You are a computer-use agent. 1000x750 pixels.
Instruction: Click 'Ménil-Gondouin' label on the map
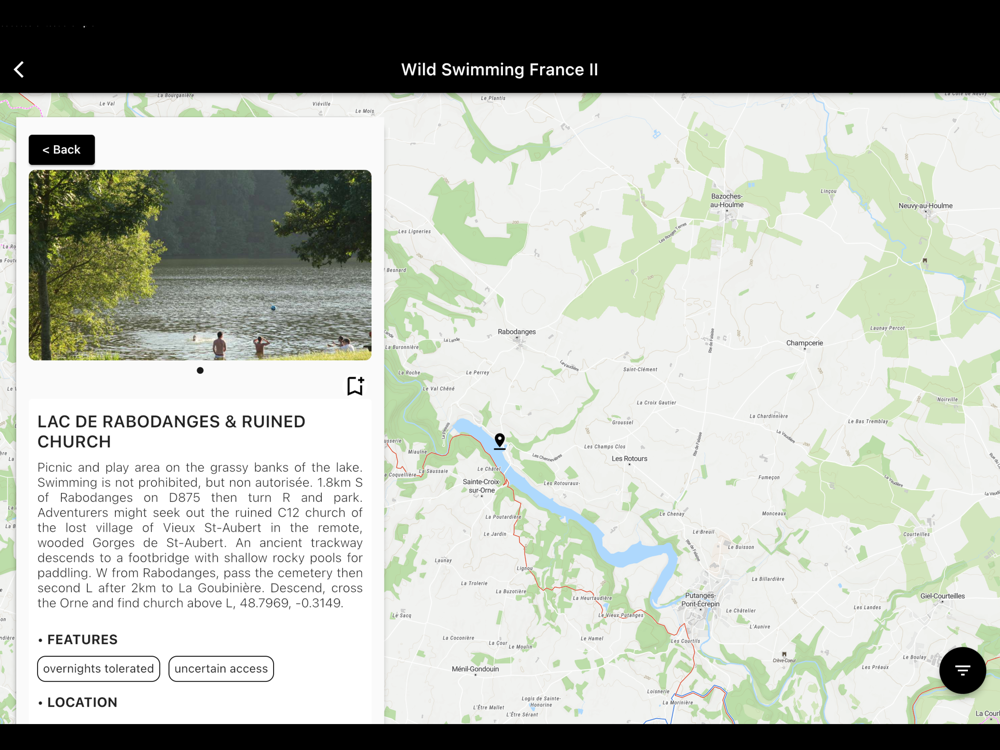pos(475,669)
